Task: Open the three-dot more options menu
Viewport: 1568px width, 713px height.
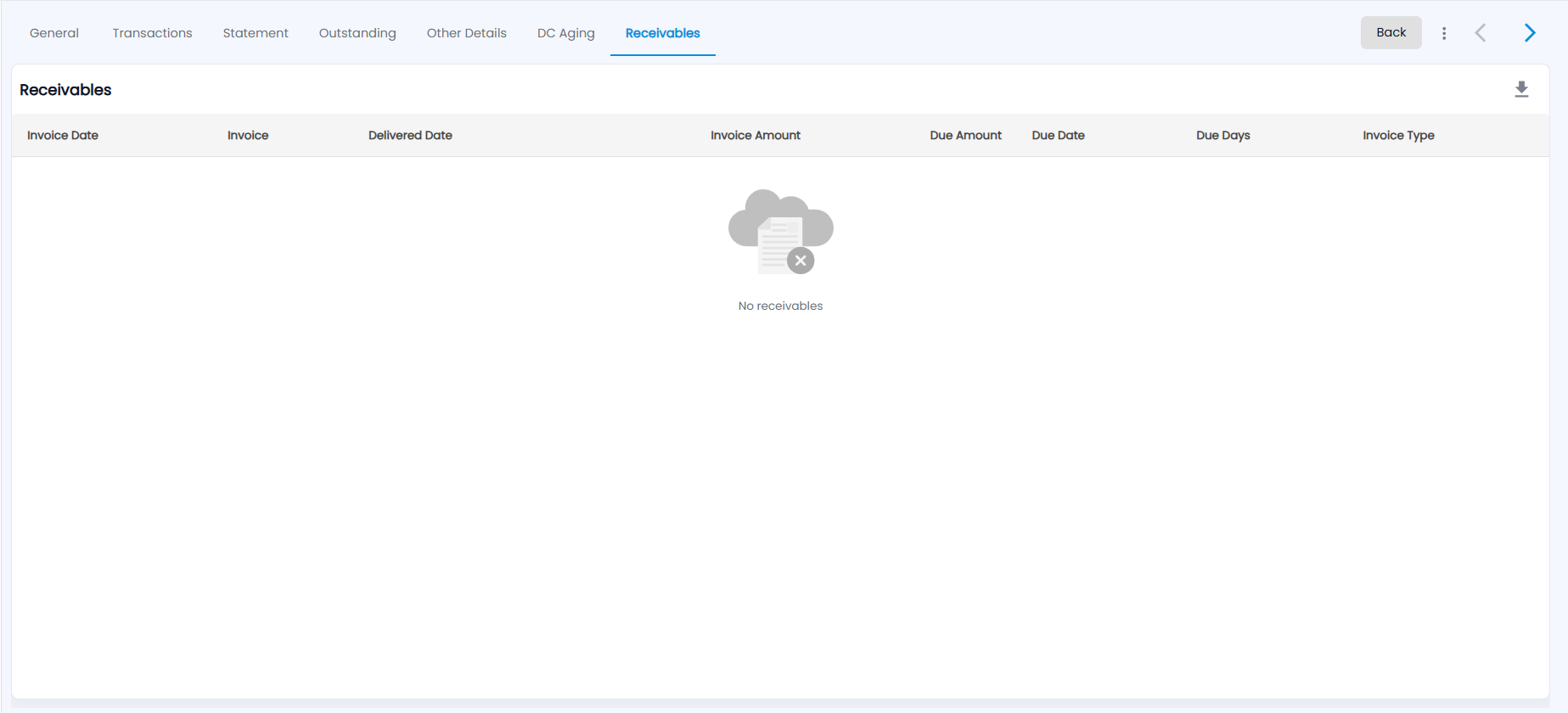Action: (x=1444, y=33)
